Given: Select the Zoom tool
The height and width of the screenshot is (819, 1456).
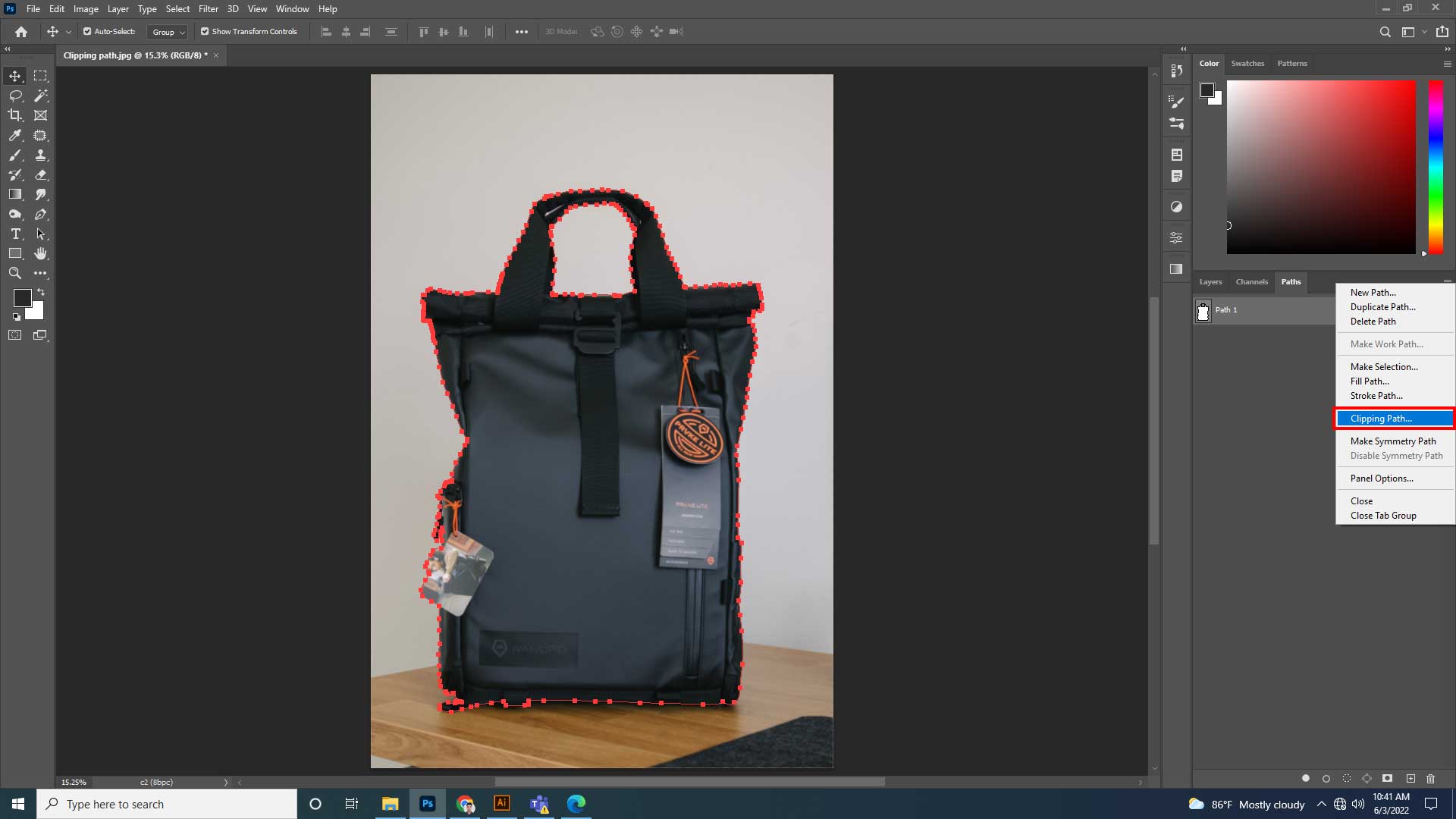Looking at the screenshot, I should tap(14, 273).
